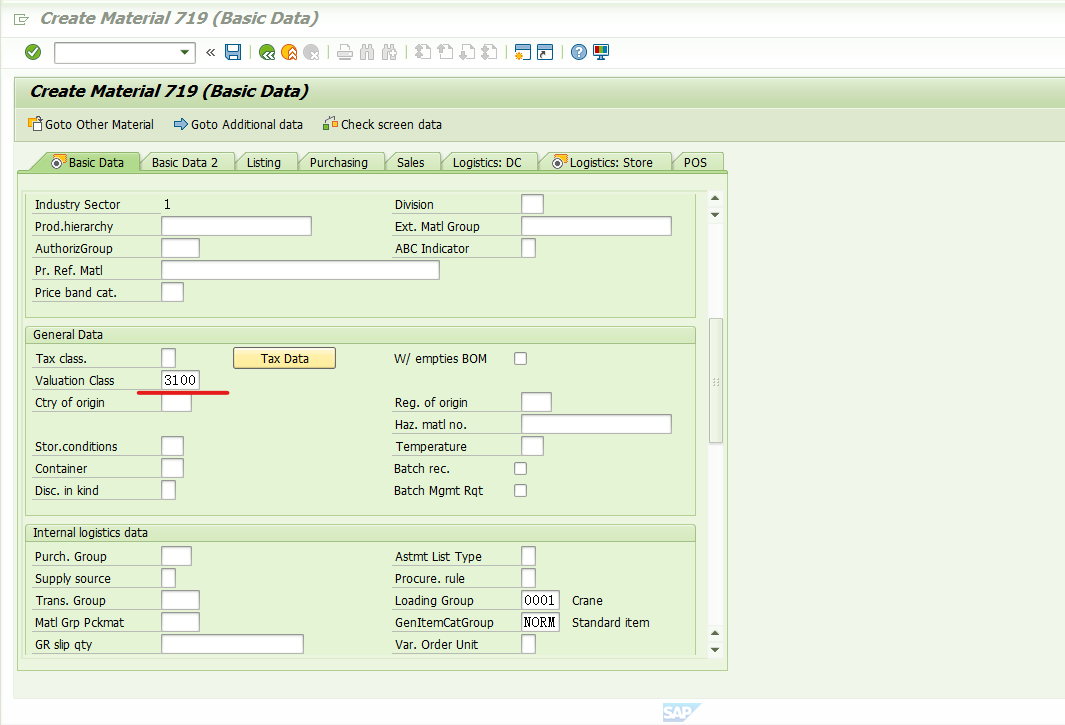
Task: Open the Print function icon
Action: [x=344, y=52]
